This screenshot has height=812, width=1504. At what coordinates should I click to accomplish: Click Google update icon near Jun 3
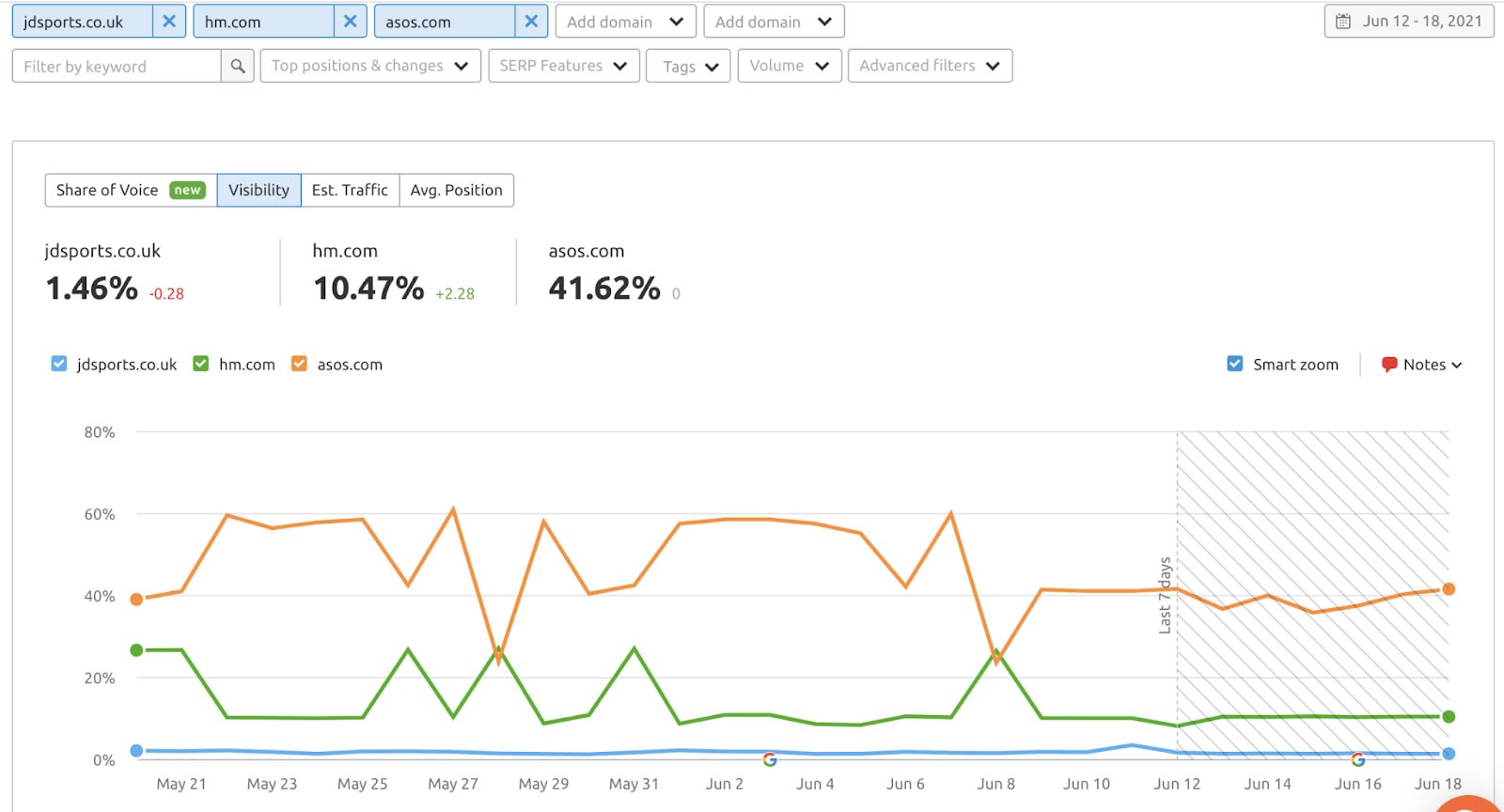coord(770,759)
